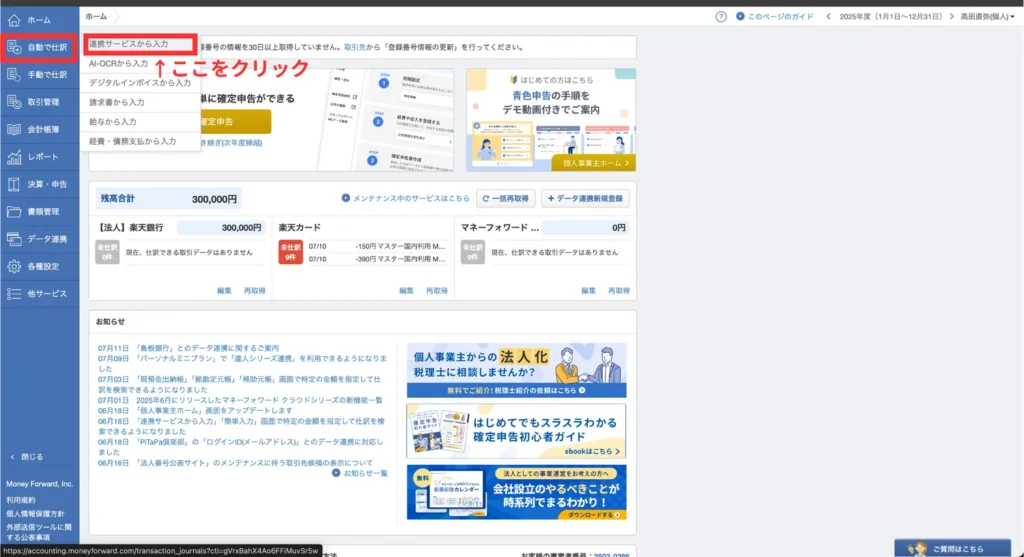The image size is (1024, 557).
Task: Click 個人情報保護方針 footer link
Action: 35,514
